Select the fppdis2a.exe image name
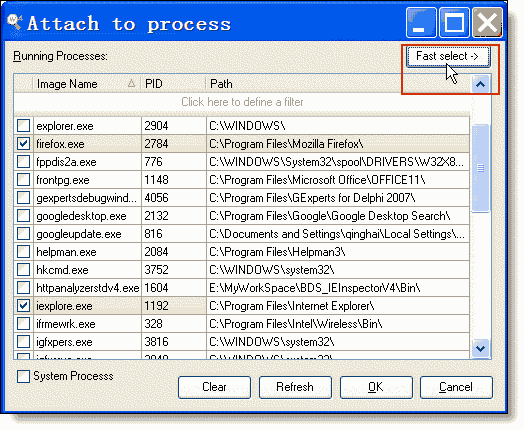The width and height of the screenshot is (524, 430). 66,162
